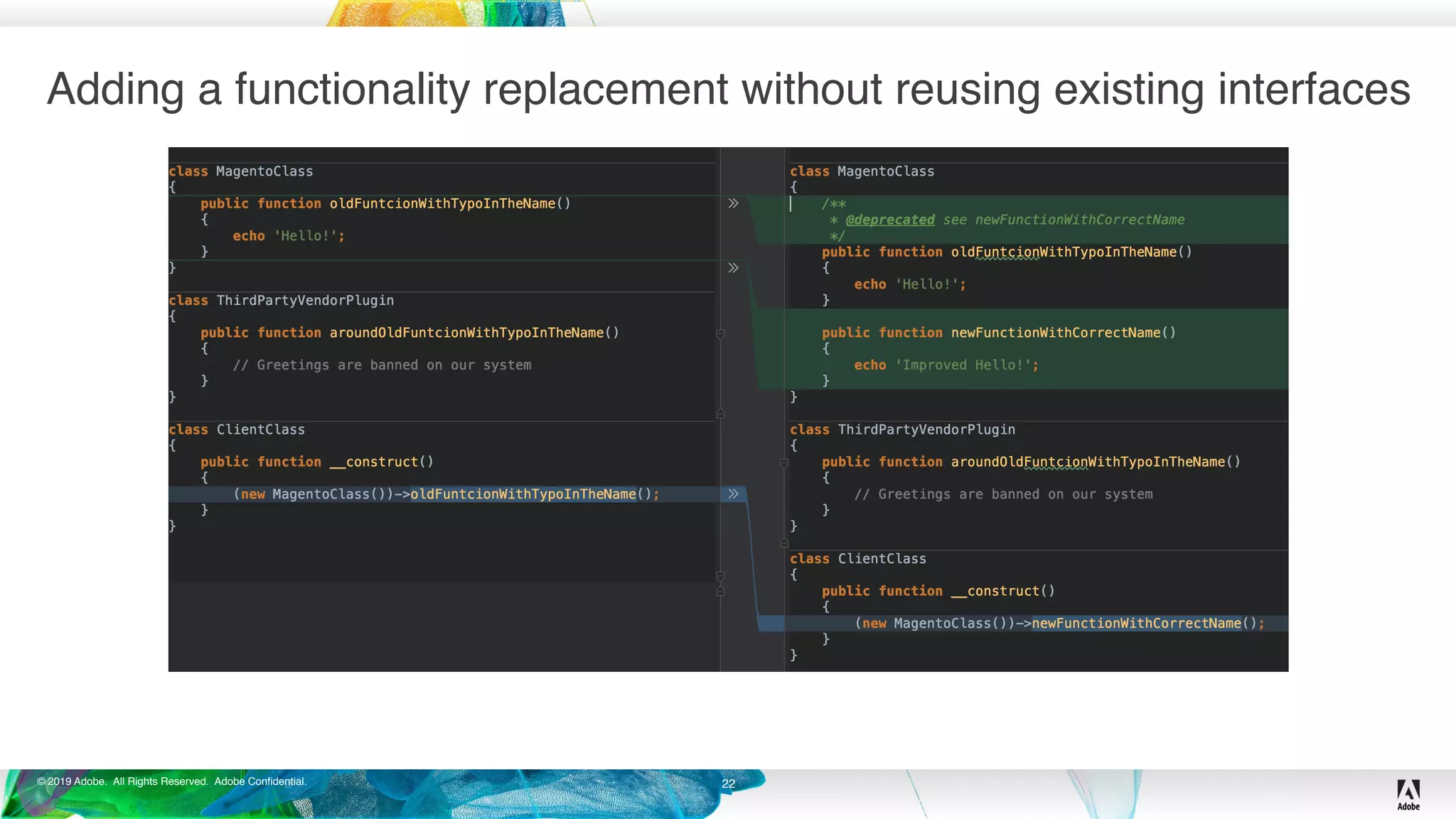
Task: Click 'class ThirdPartyVendorPlugin' in left pane
Action: pyautogui.click(x=282, y=301)
